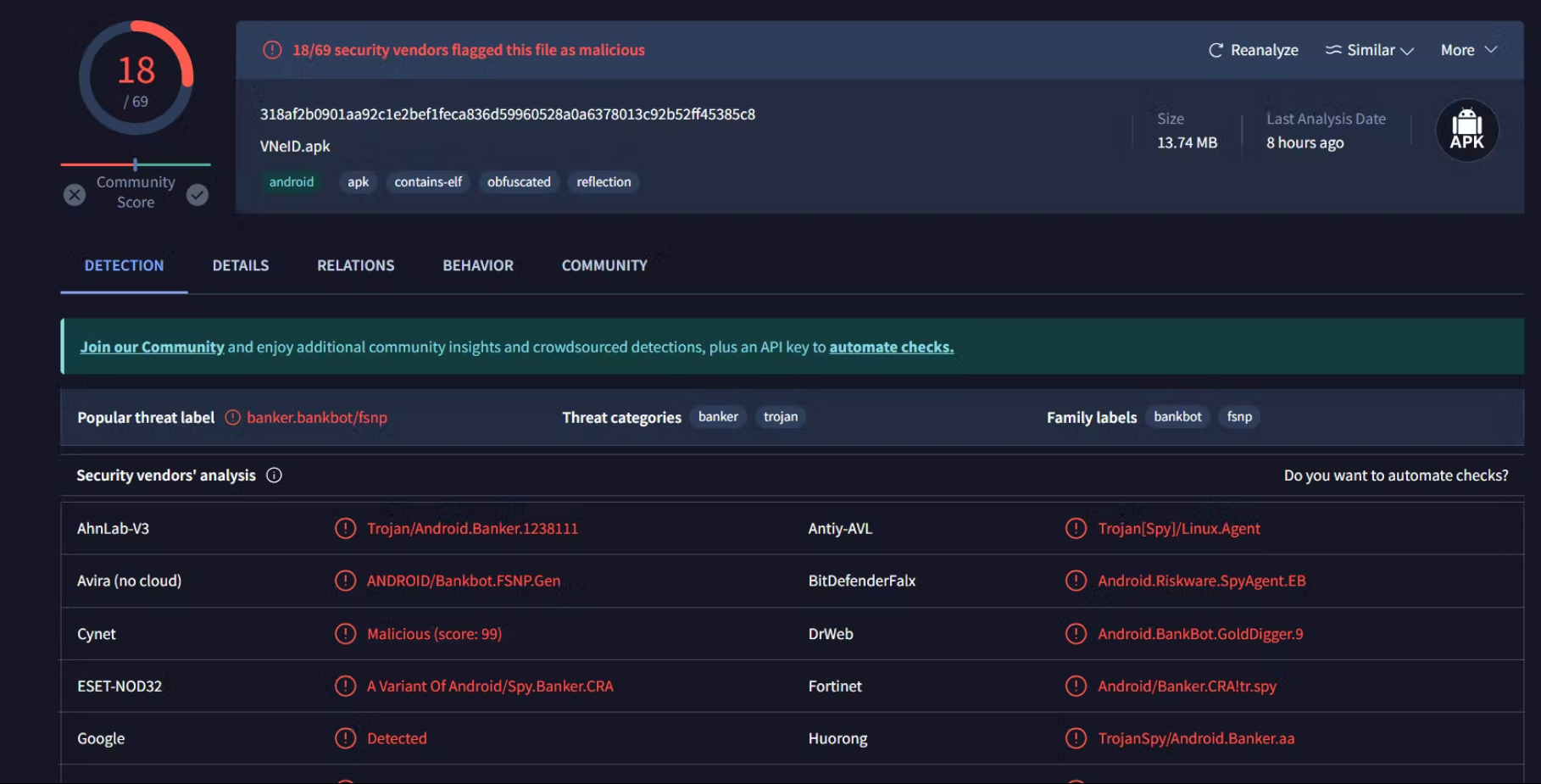Click ESET-NOD32 detection alert icon

(x=345, y=686)
